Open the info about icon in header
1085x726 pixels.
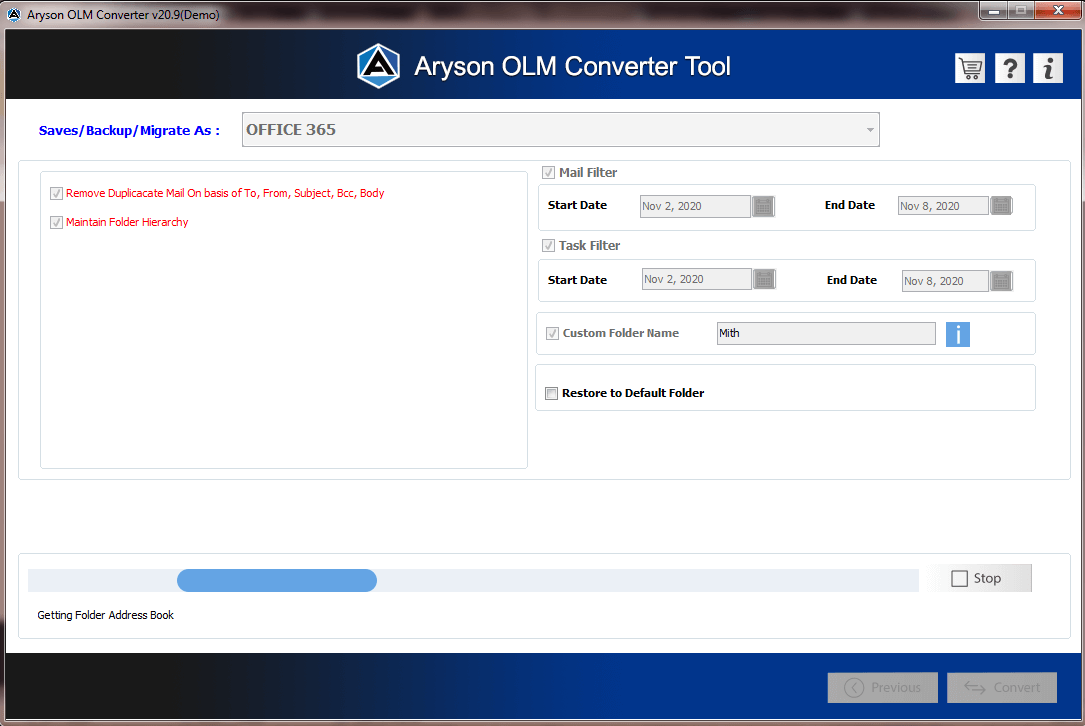coord(1048,68)
